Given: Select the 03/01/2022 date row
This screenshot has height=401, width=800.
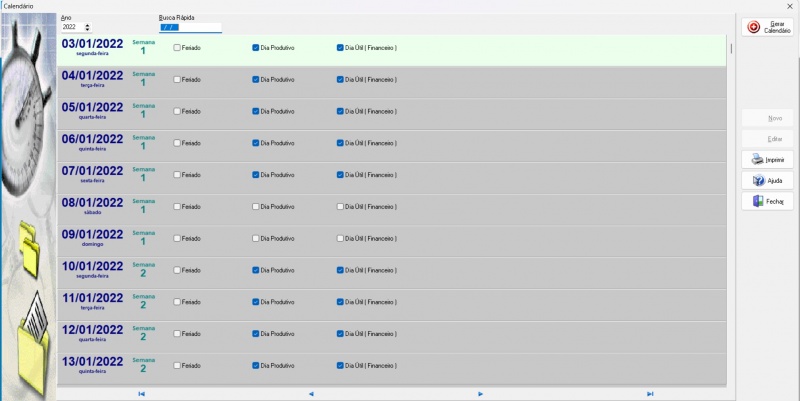Looking at the screenshot, I should 391,50.
